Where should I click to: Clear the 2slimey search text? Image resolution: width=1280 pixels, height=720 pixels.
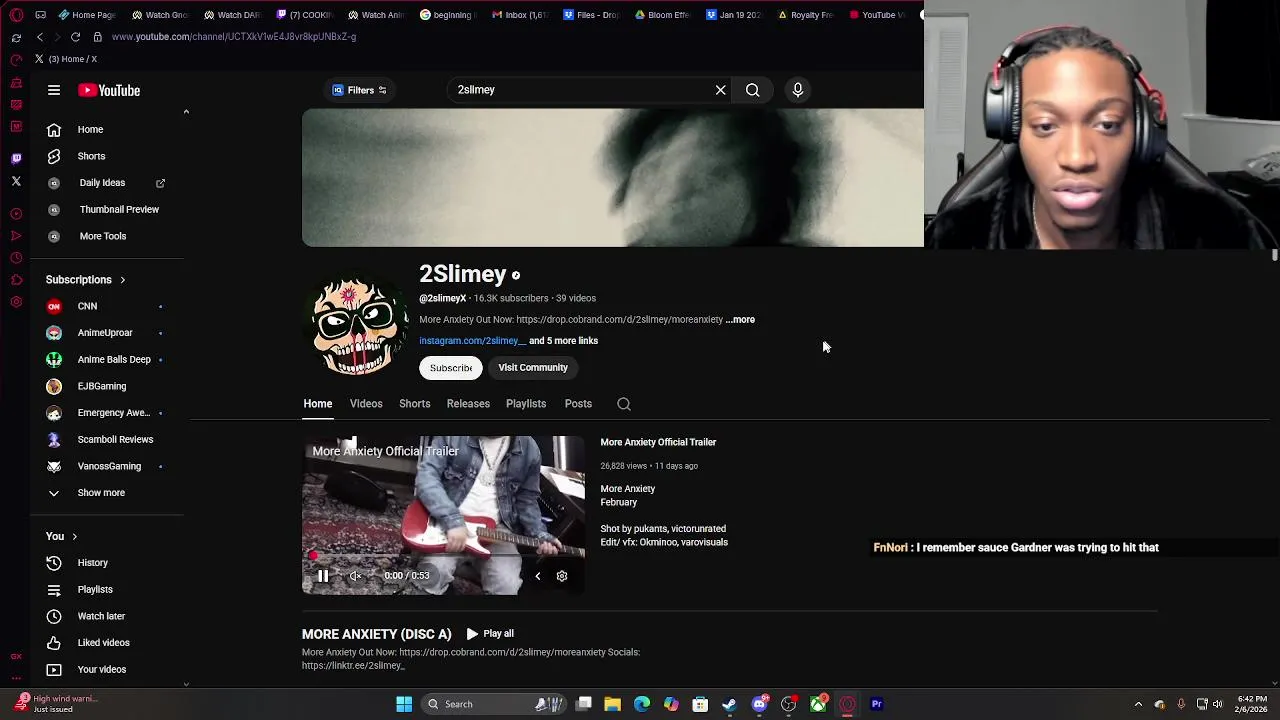pyautogui.click(x=720, y=90)
